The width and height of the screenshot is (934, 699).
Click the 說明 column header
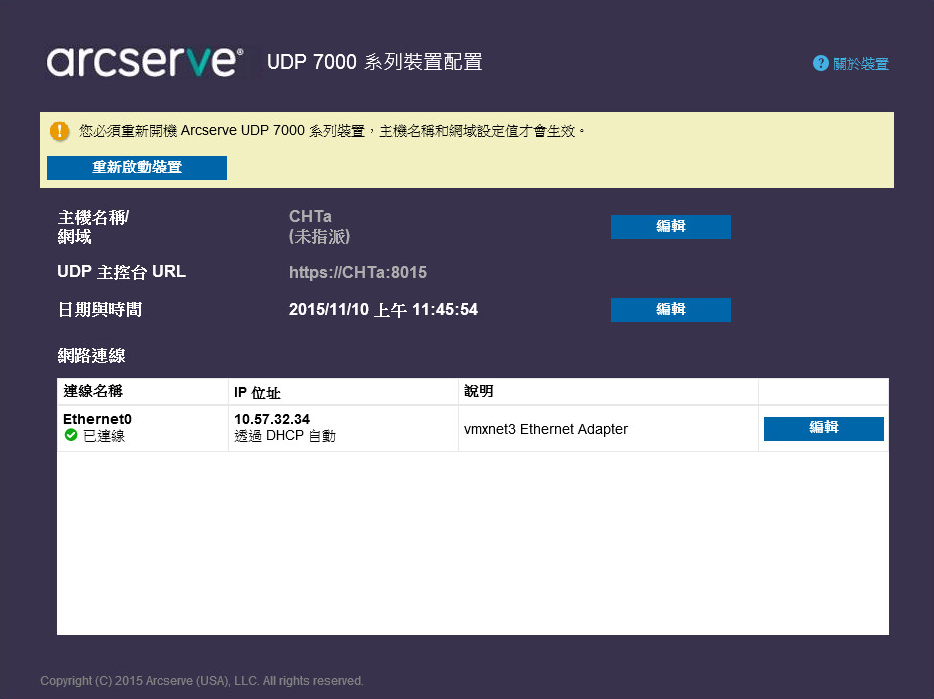tap(478, 391)
